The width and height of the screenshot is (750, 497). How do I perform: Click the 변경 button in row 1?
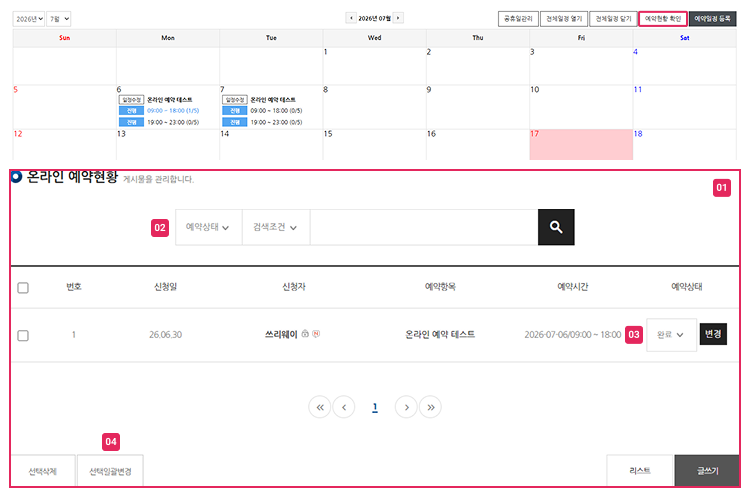click(713, 334)
